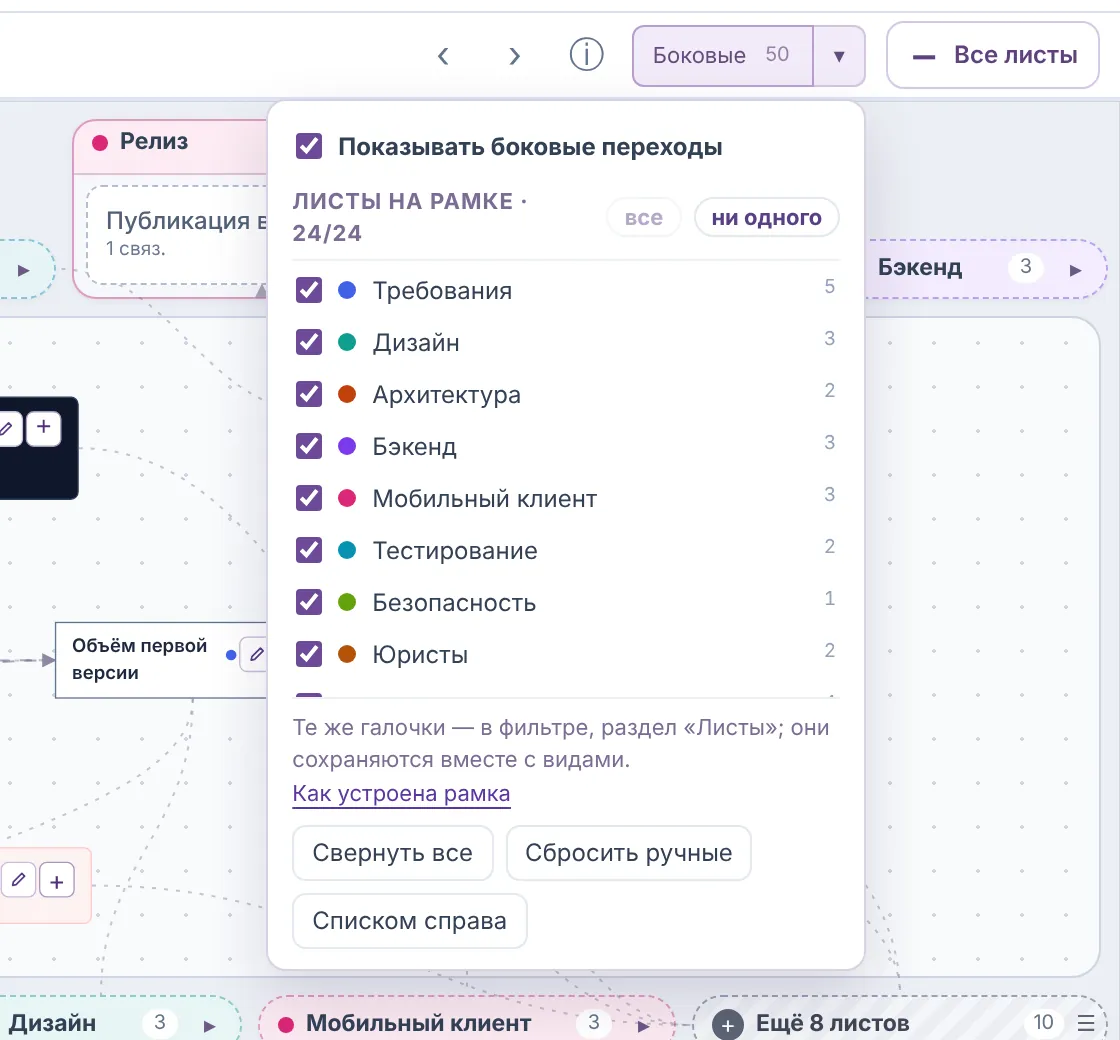
Task: Uncheck the "Архитектура" sheet checkbox
Action: pyautogui.click(x=309, y=394)
